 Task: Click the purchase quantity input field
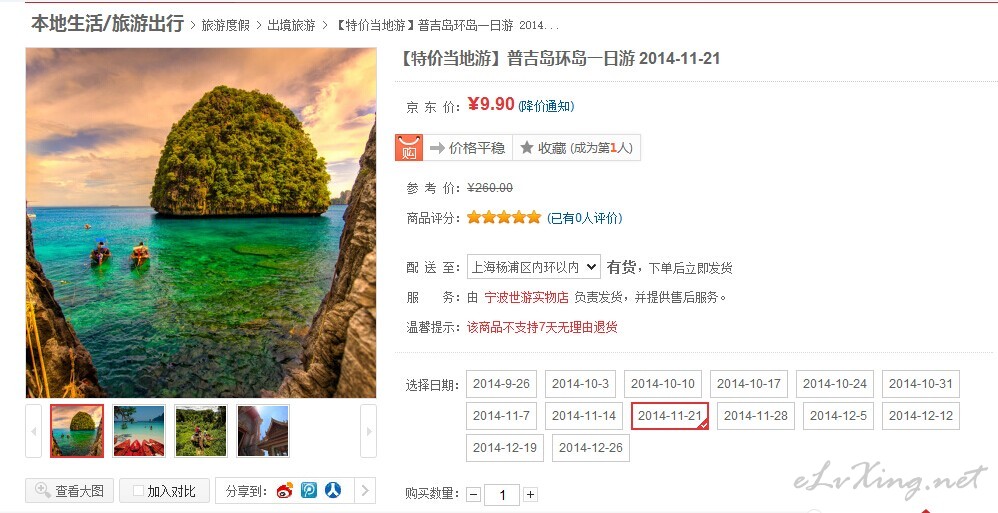pyautogui.click(x=502, y=495)
